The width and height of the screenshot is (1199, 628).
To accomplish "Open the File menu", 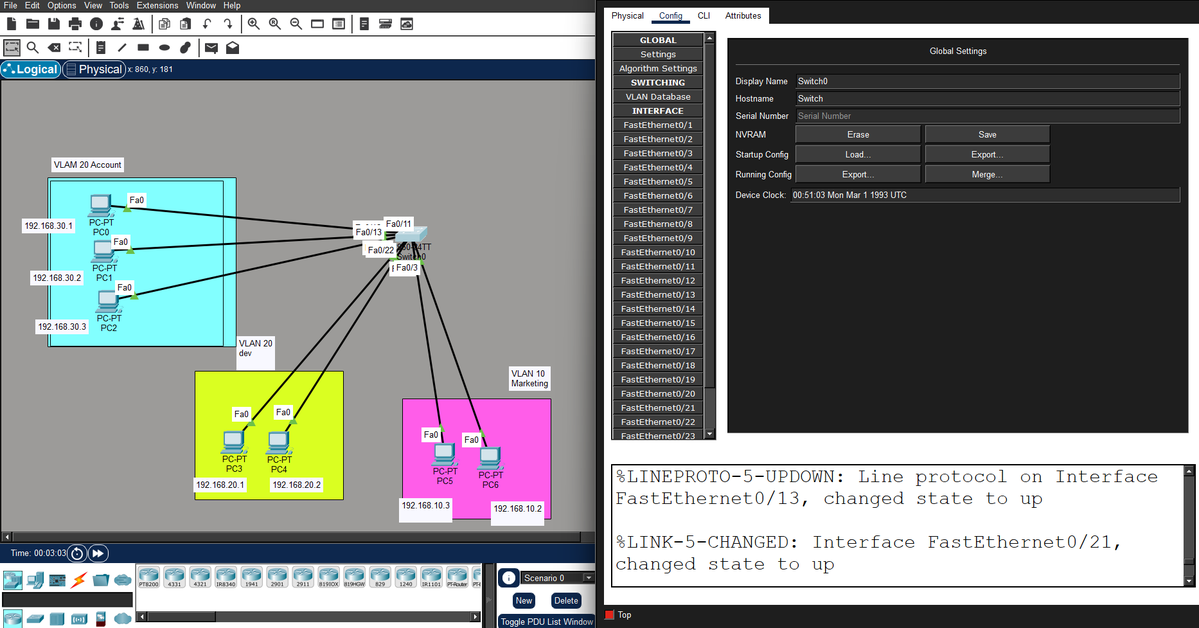I will [11, 5].
